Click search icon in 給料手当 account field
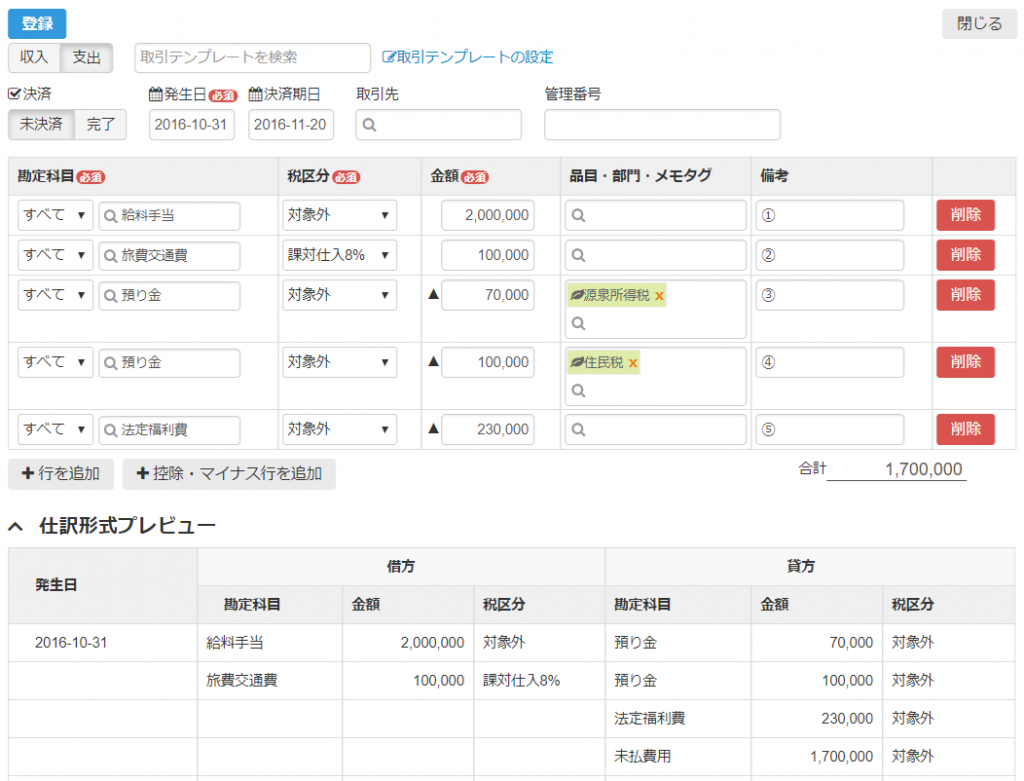This screenshot has width=1024, height=781. click(111, 215)
